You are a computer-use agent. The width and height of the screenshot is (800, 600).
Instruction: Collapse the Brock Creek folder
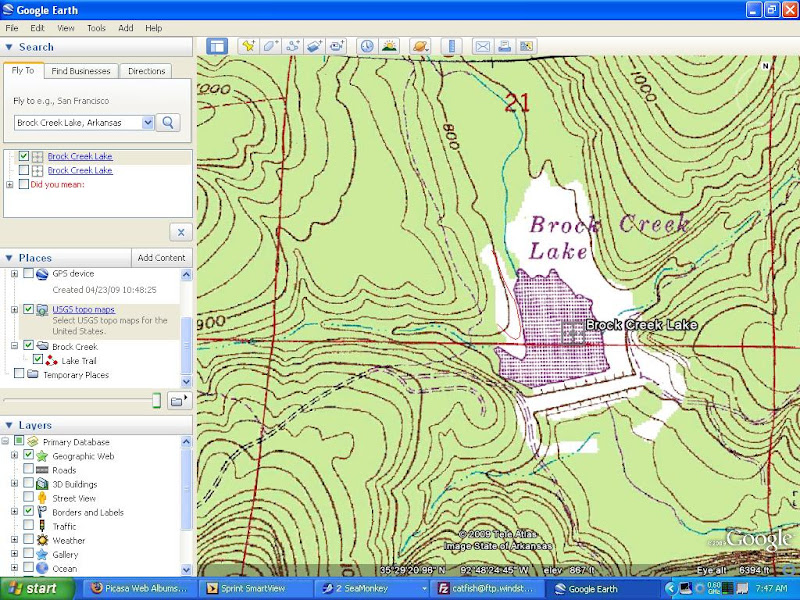tap(12, 346)
